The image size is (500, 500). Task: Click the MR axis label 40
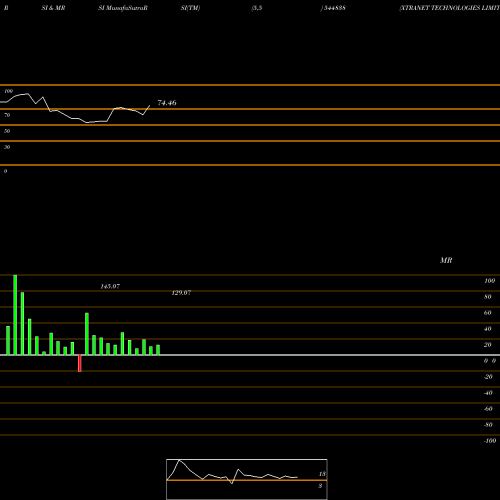point(488,329)
